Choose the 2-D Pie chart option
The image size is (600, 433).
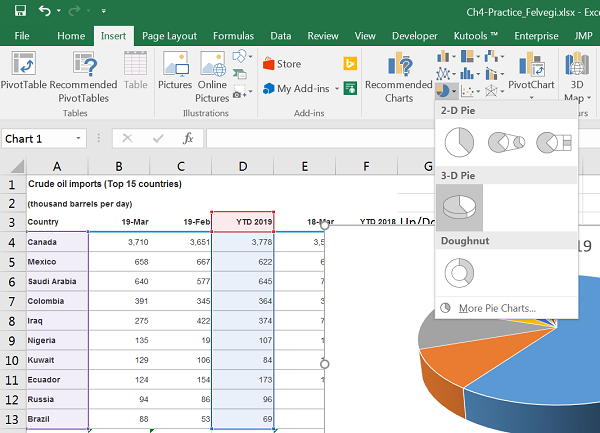click(x=459, y=142)
